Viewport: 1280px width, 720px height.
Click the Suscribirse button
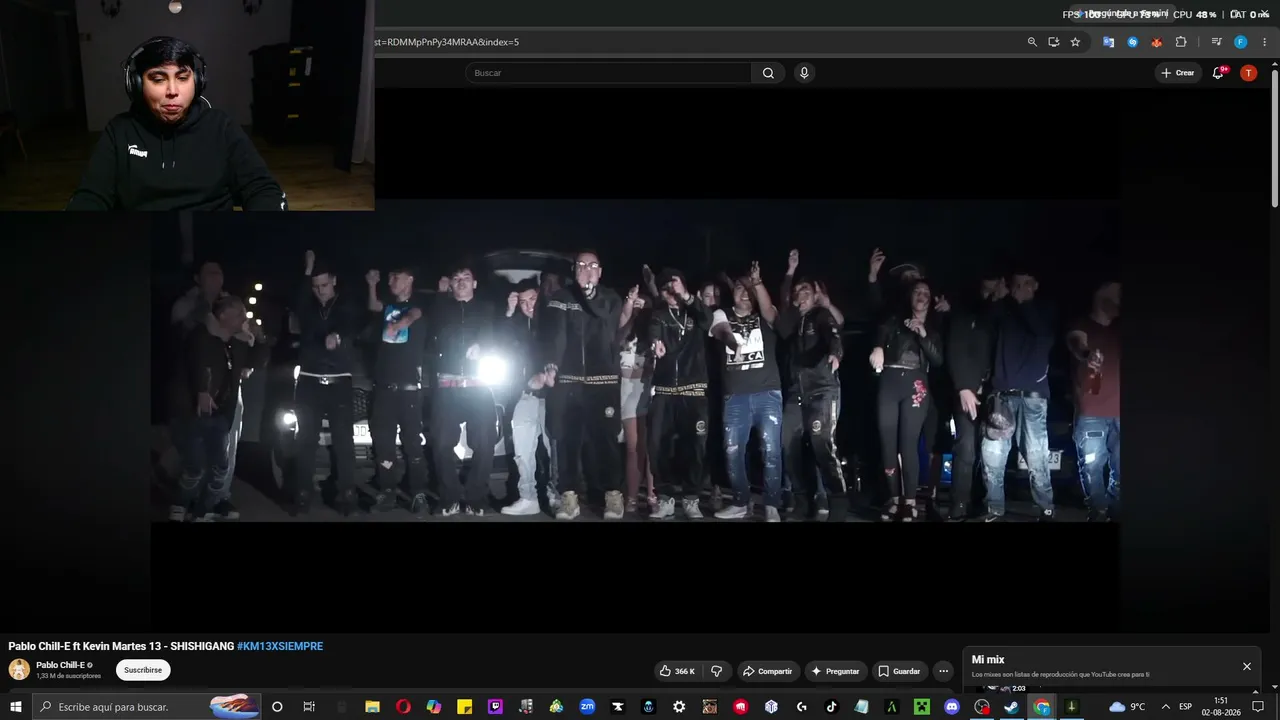point(143,670)
